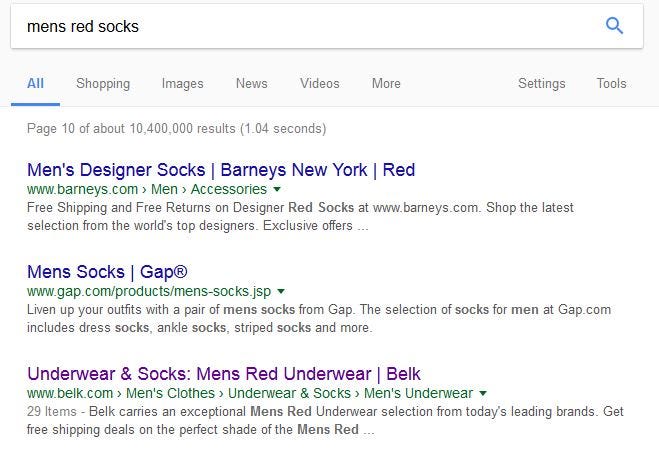This screenshot has width=659, height=455.
Task: Open the 'Mens Socks | Gap®' result
Action: [x=107, y=272]
